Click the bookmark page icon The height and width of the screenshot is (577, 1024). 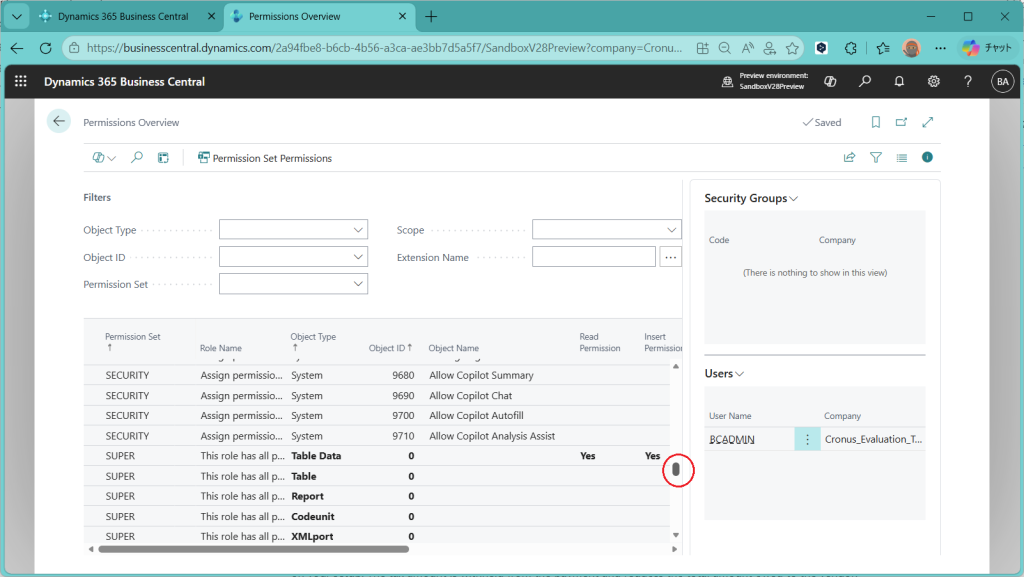pyautogui.click(x=875, y=122)
